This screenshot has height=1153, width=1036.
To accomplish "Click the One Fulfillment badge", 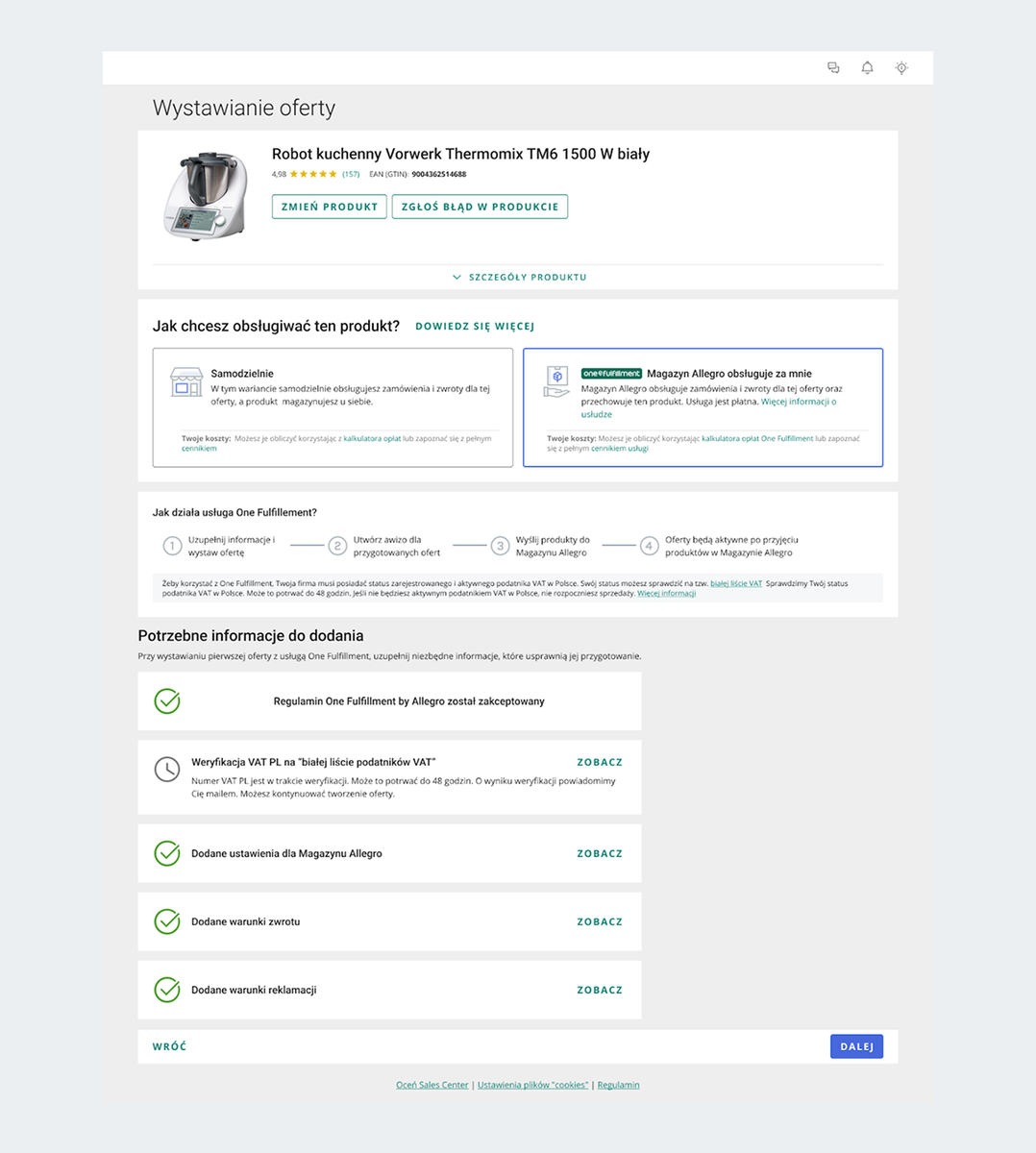I will (x=611, y=373).
